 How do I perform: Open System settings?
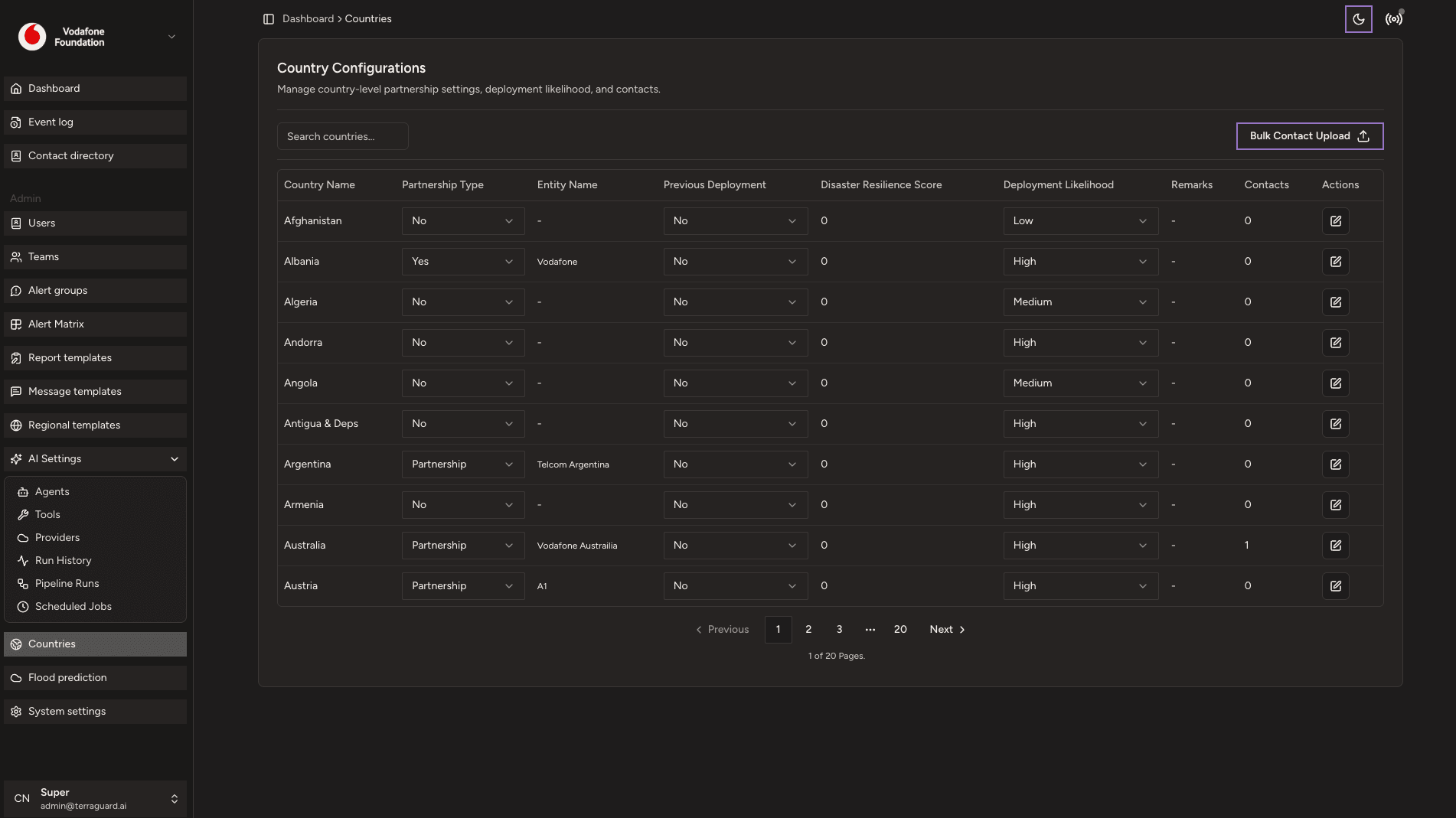click(95, 712)
